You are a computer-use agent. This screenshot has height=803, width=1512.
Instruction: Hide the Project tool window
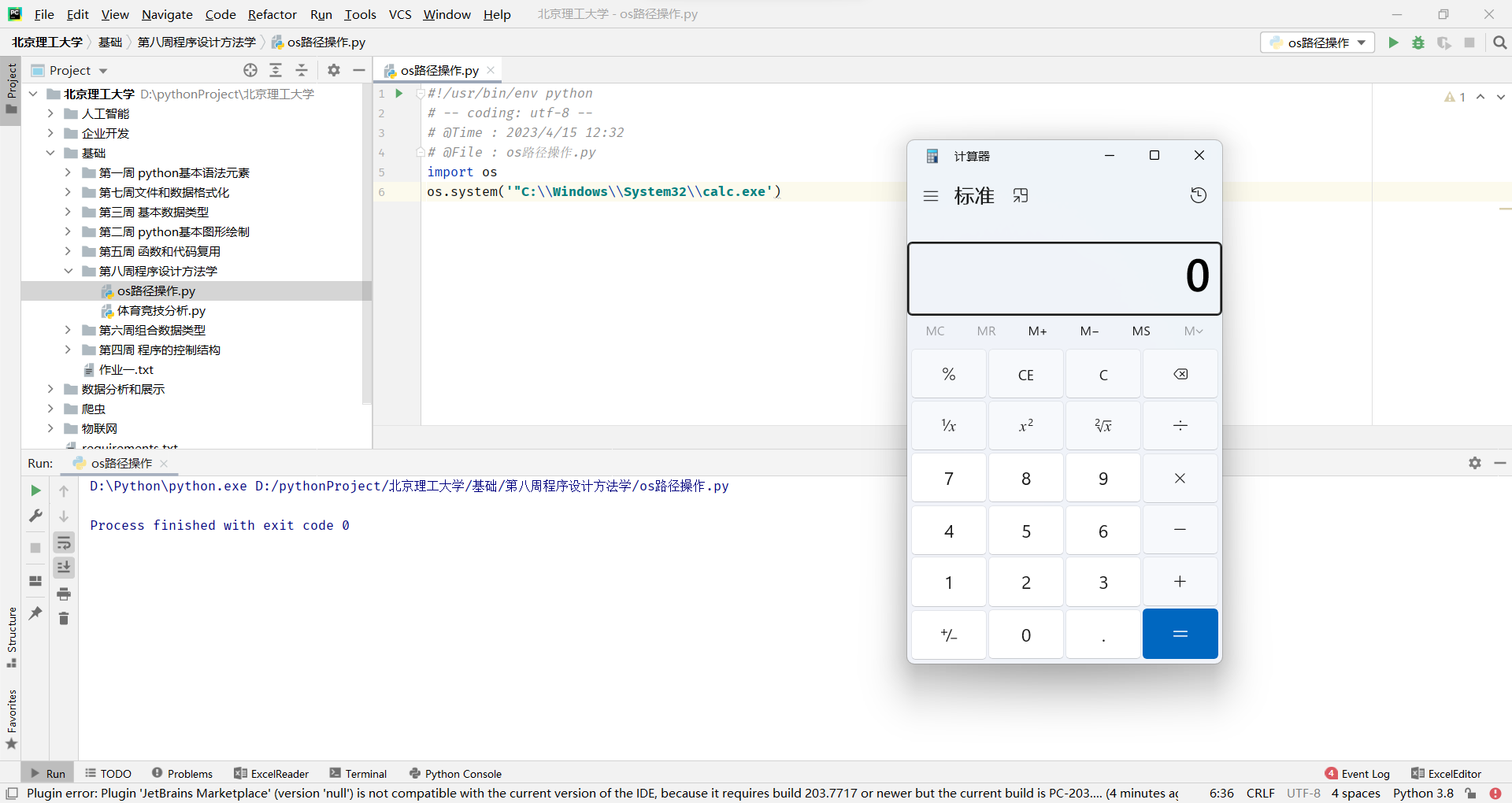click(x=359, y=70)
